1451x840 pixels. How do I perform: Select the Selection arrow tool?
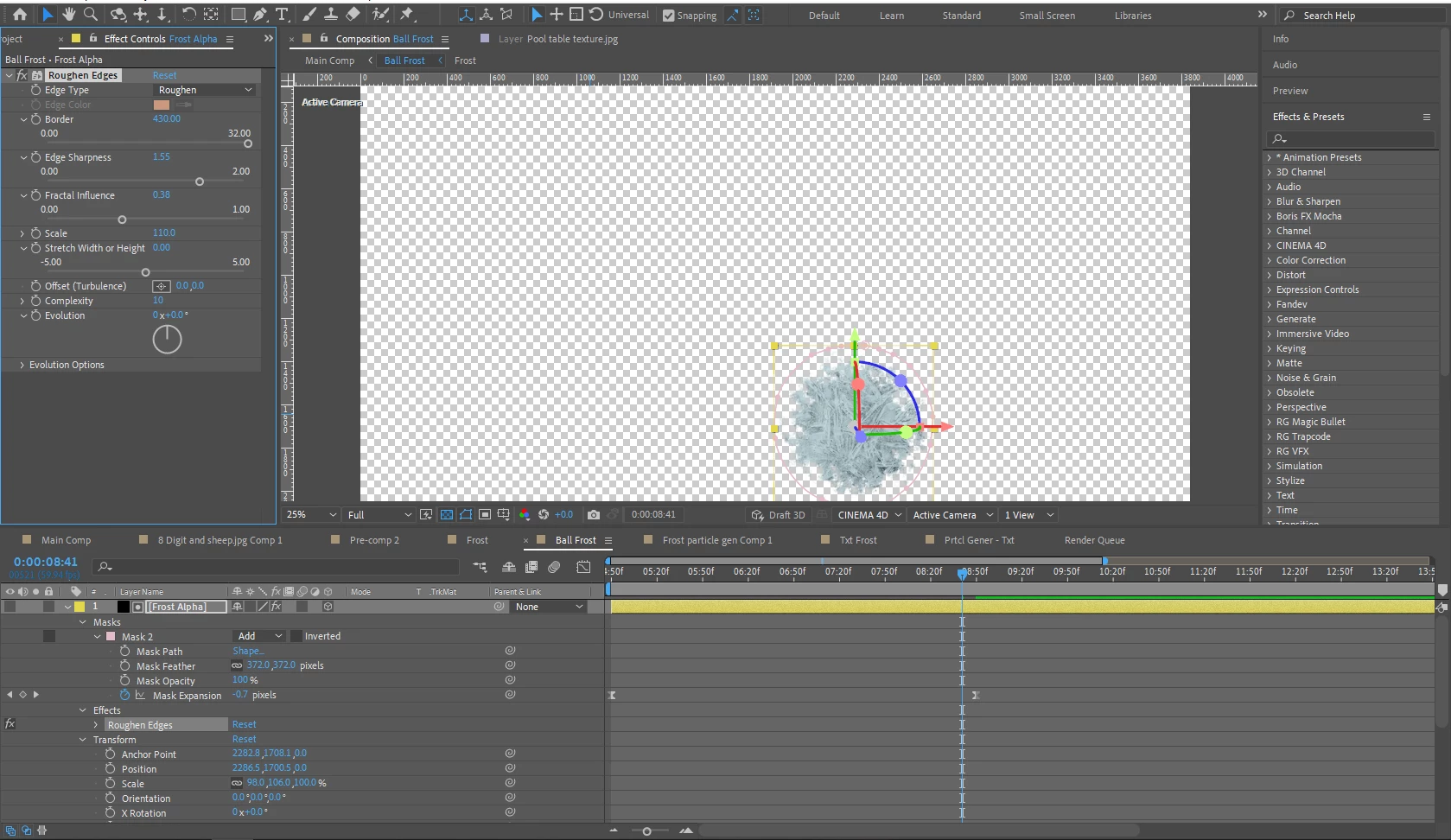click(48, 14)
